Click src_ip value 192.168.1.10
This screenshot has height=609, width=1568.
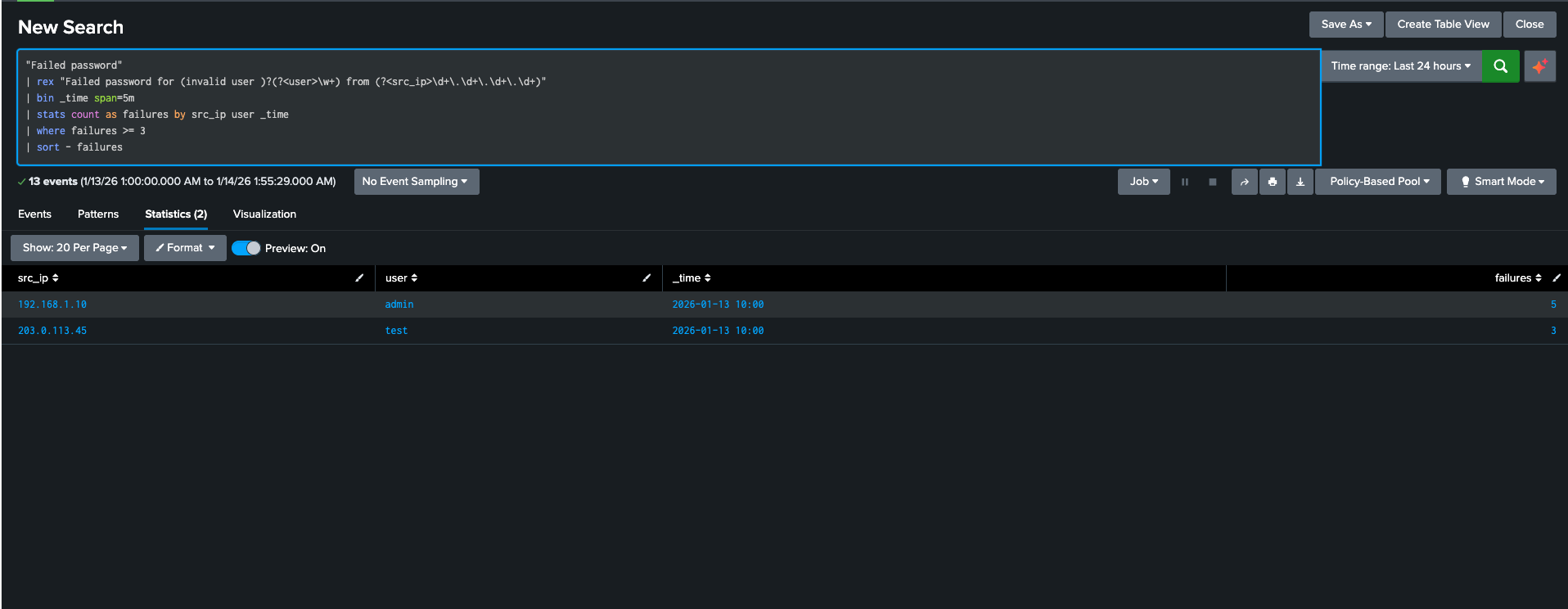coord(52,304)
